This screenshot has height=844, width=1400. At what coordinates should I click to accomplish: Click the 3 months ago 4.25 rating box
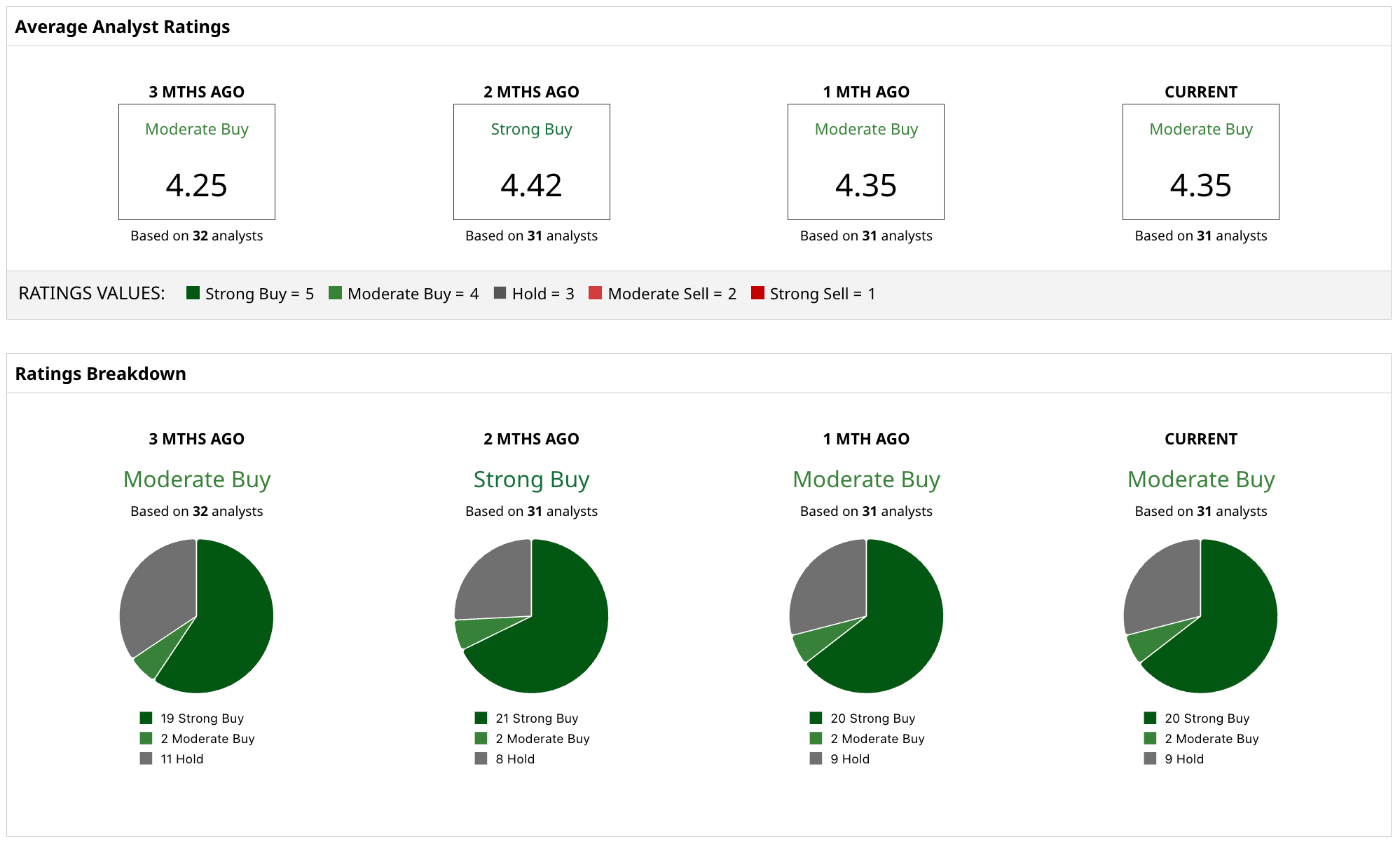[197, 162]
